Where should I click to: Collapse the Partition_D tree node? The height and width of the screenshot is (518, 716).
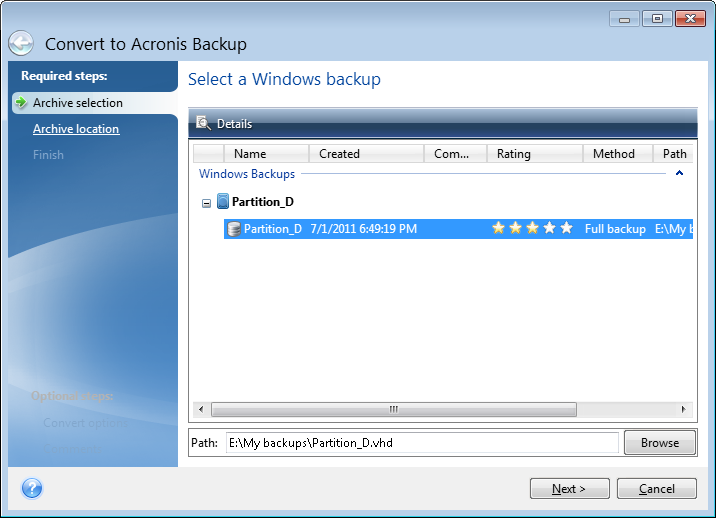pos(206,203)
